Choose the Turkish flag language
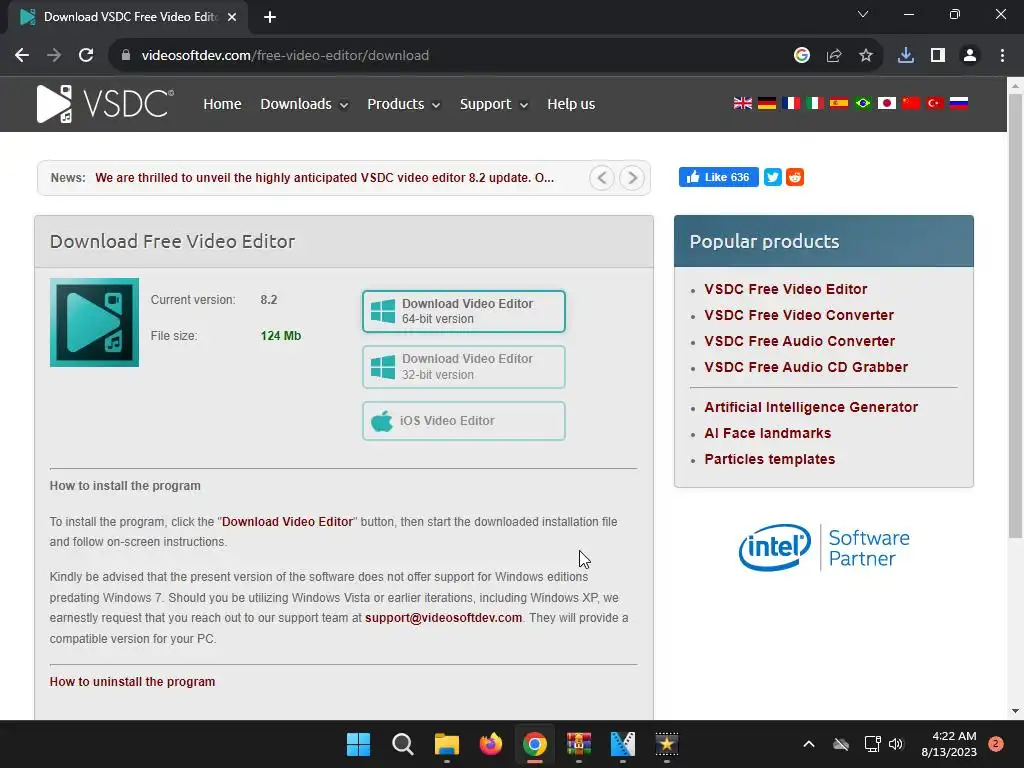1024x768 pixels. pos(935,103)
